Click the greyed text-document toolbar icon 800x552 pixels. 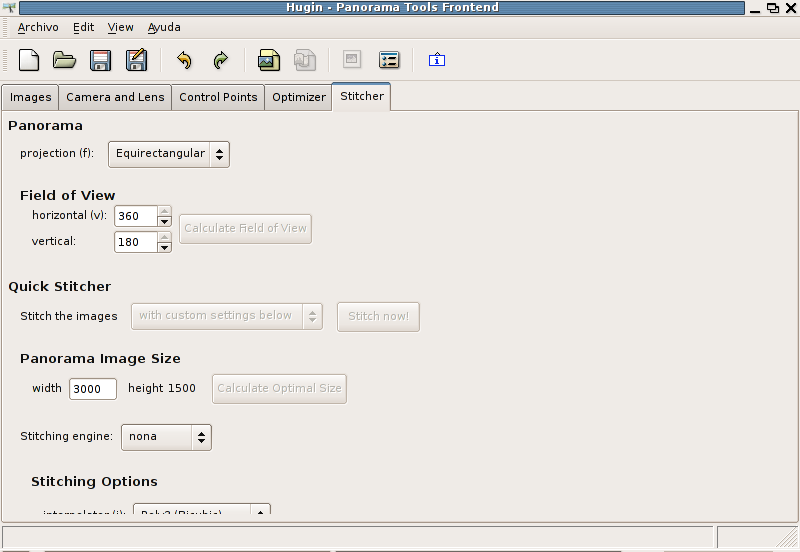point(305,60)
